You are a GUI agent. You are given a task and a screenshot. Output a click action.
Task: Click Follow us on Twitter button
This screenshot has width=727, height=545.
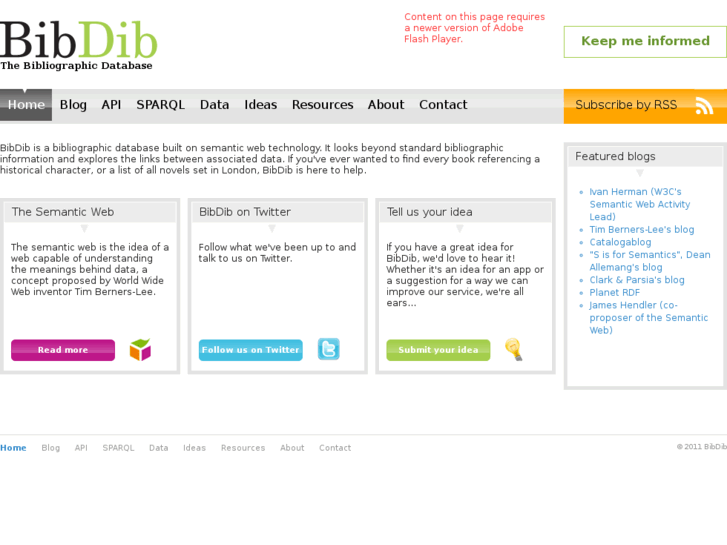pos(250,350)
